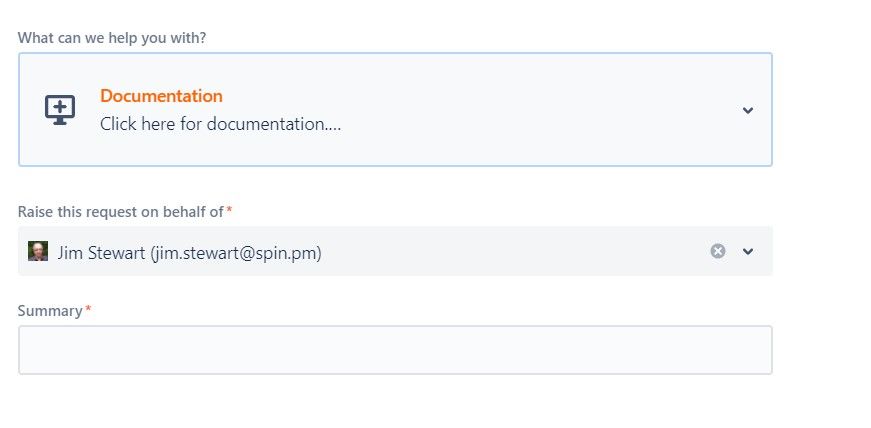Select the orange Documentation heading
This screenshot has width=871, height=428.
pos(161,96)
